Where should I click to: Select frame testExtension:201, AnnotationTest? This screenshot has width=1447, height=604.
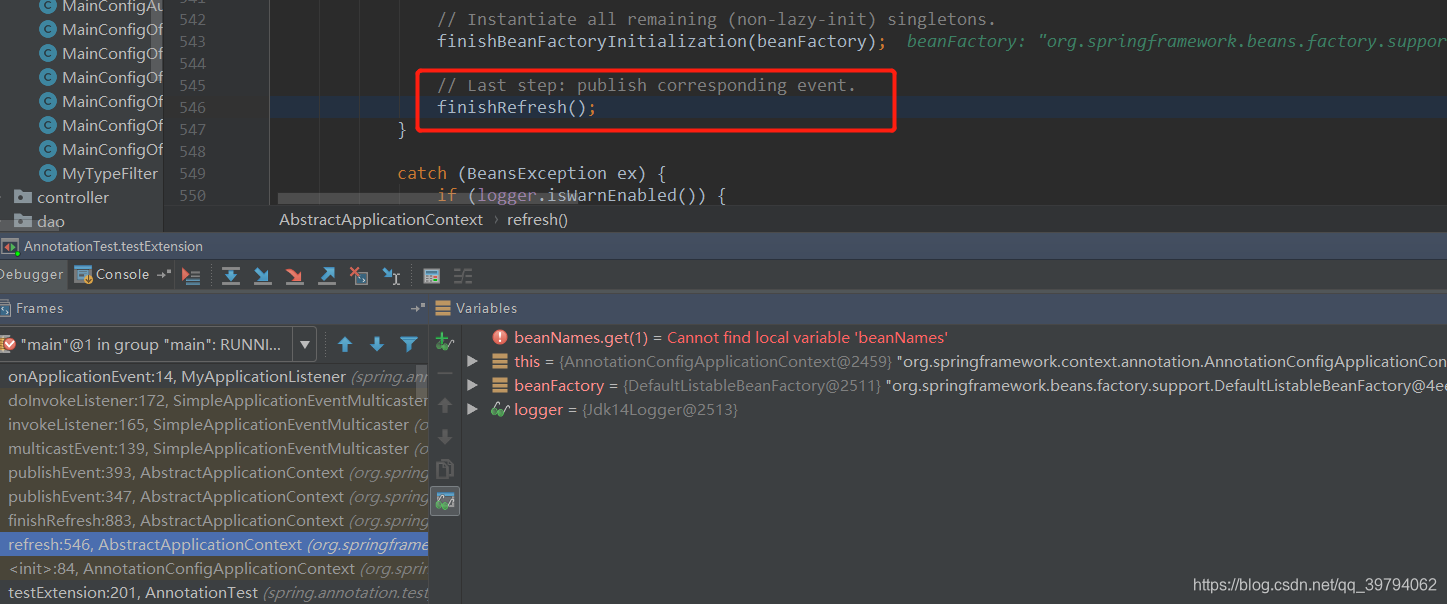tap(214, 593)
